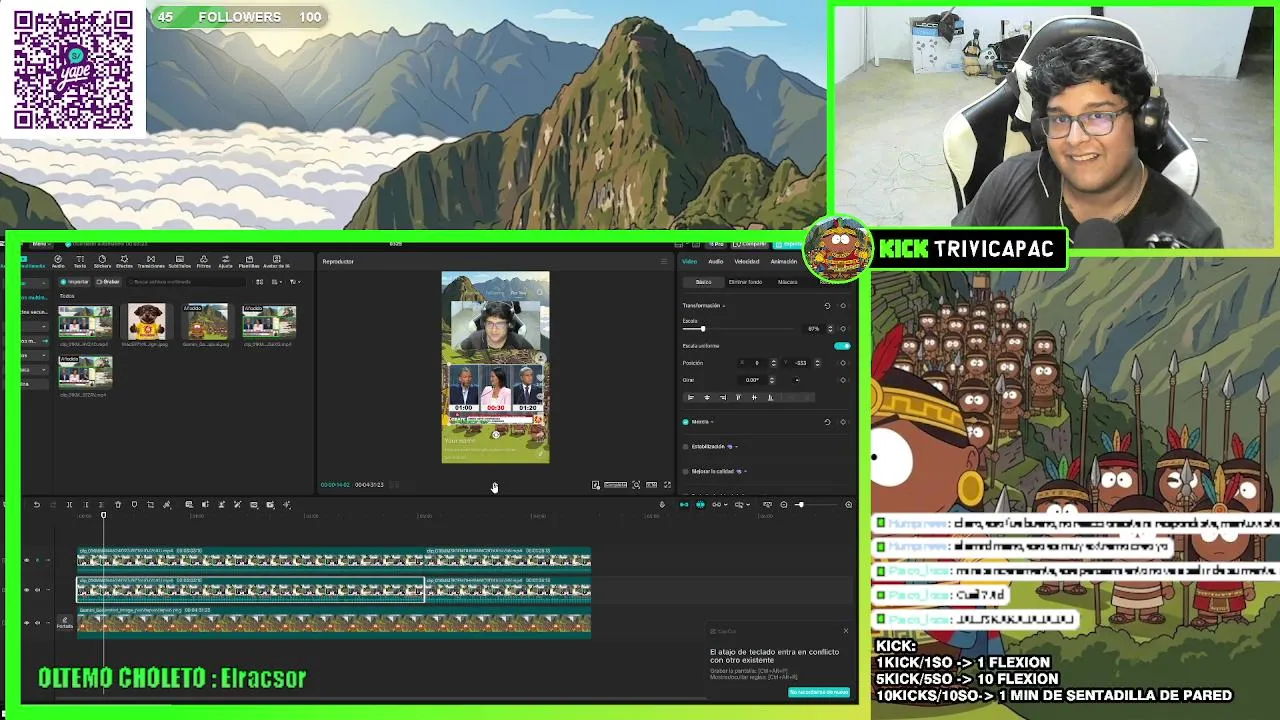Click the Portada cover button on main track
Image resolution: width=1280 pixels, height=720 pixels.
(x=64, y=623)
